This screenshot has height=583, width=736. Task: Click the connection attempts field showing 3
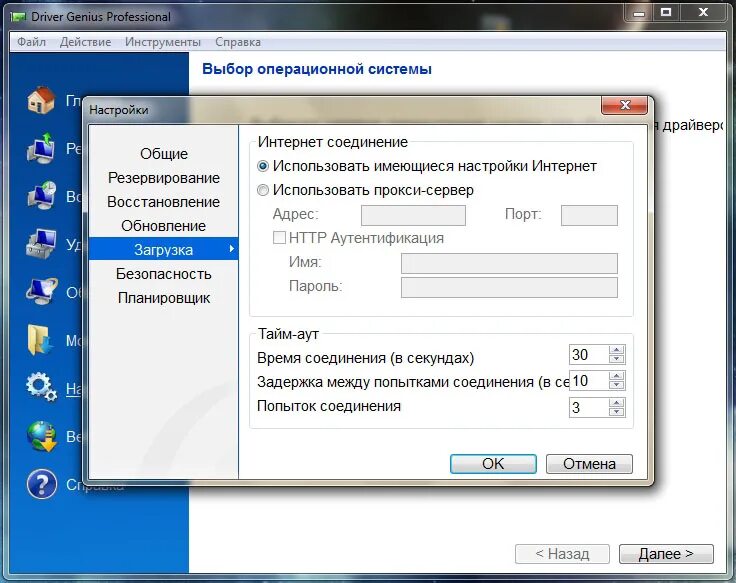[589, 407]
